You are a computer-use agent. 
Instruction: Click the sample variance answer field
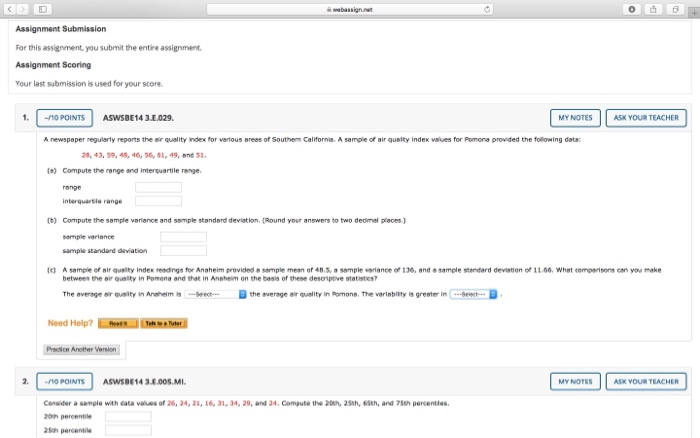click(183, 237)
